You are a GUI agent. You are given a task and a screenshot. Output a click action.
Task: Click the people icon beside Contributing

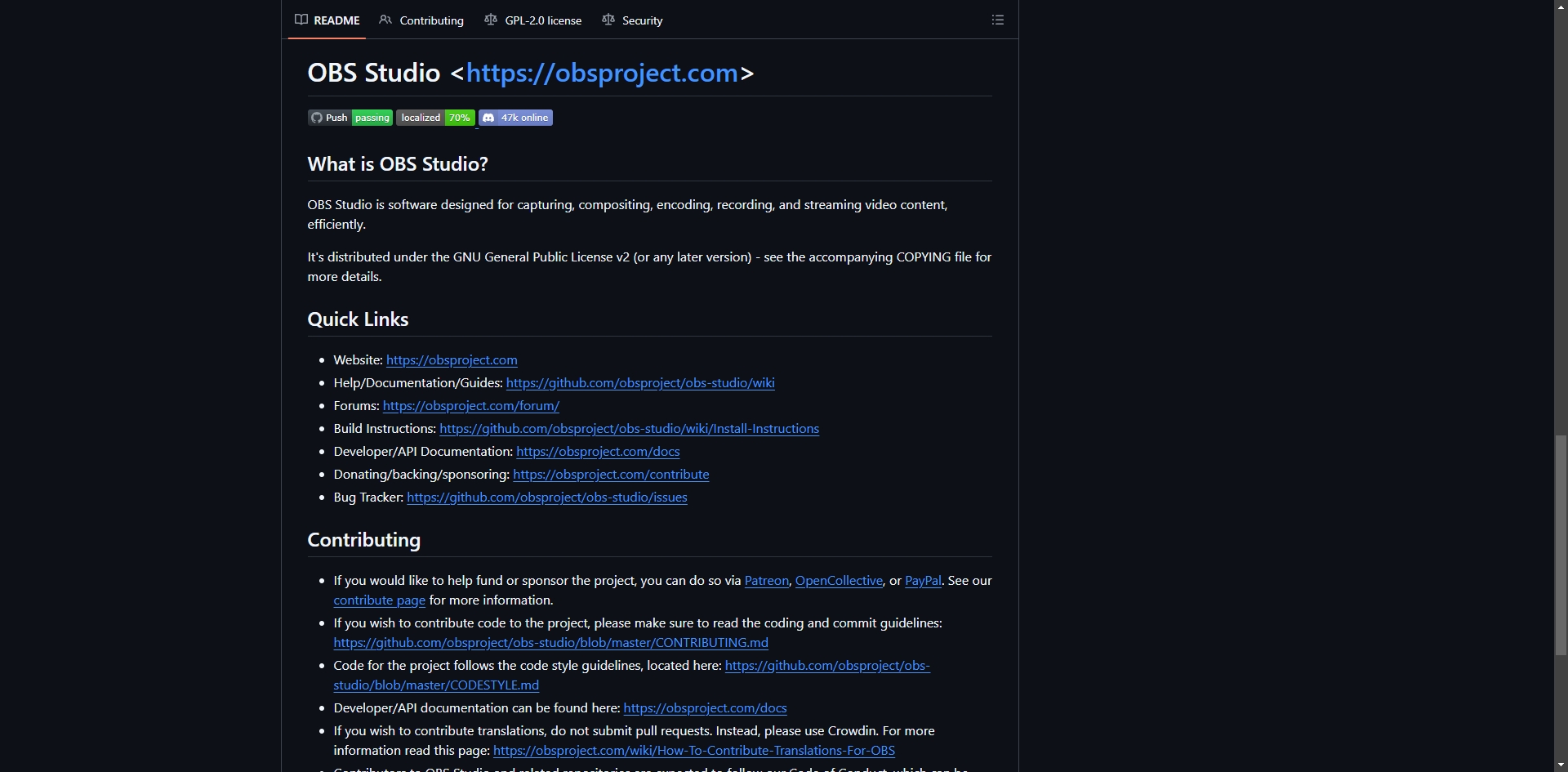click(x=385, y=20)
